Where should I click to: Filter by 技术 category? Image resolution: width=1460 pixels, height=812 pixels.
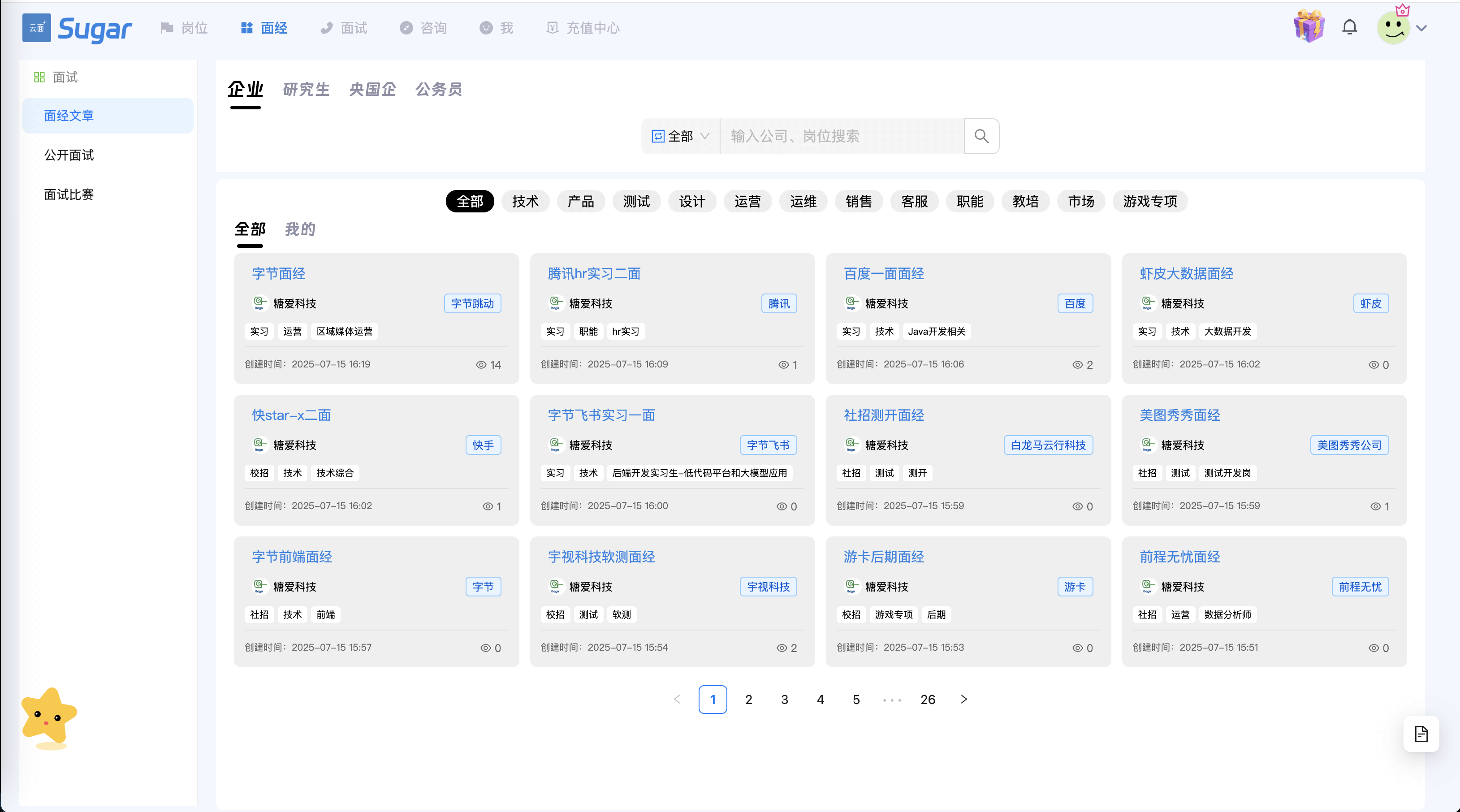(525, 201)
